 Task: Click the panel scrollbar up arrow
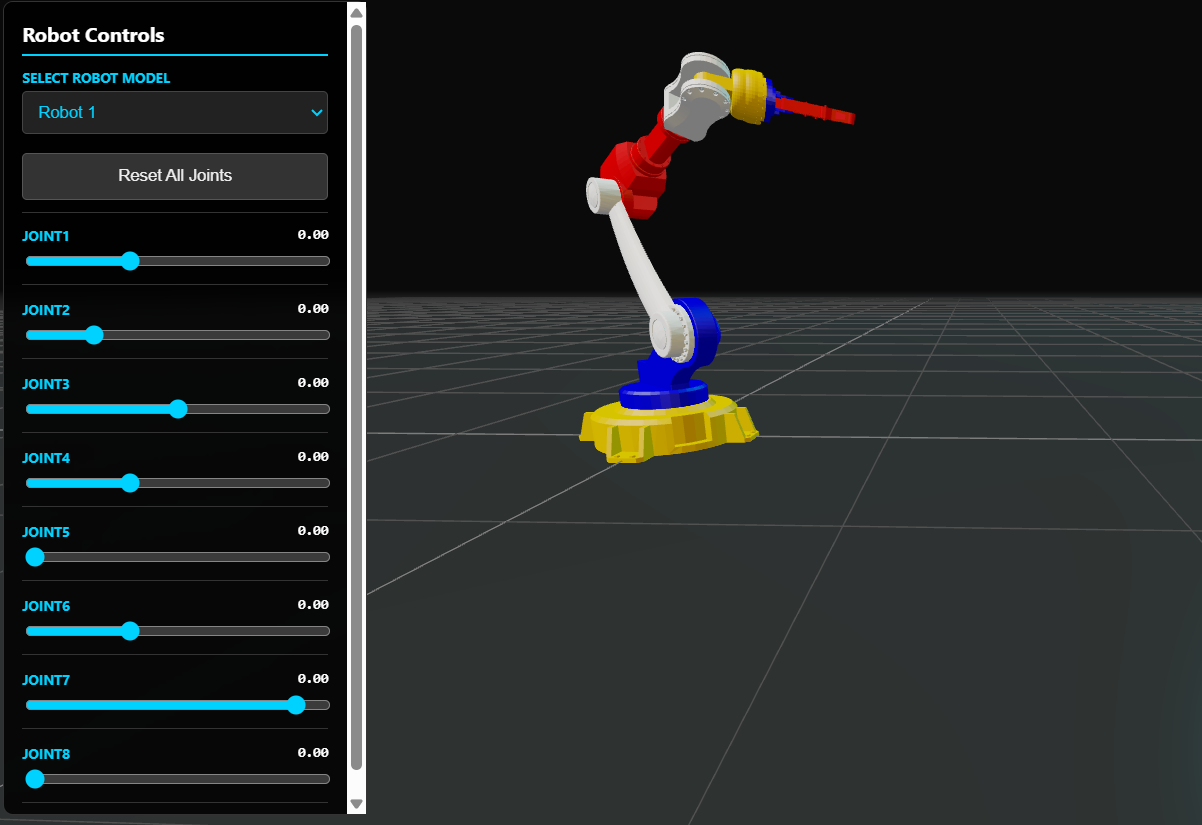pyautogui.click(x=356, y=12)
